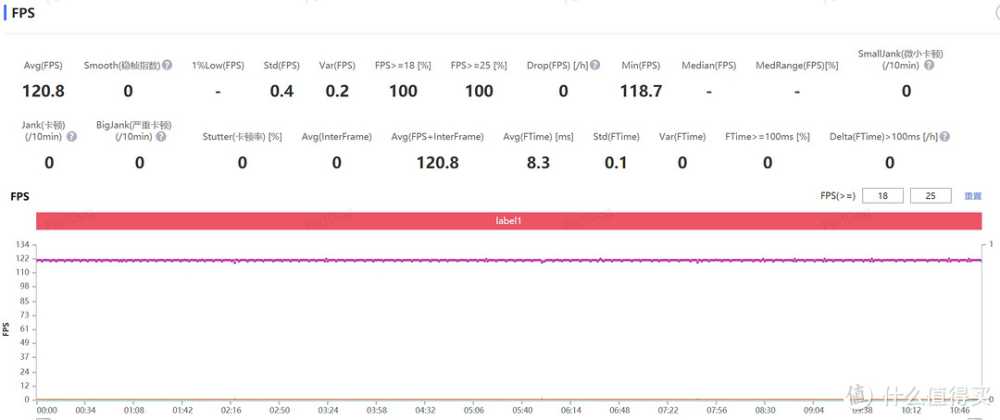Click the Avg(FPS) value 120.8
This screenshot has width=1000, height=420.
(43, 91)
